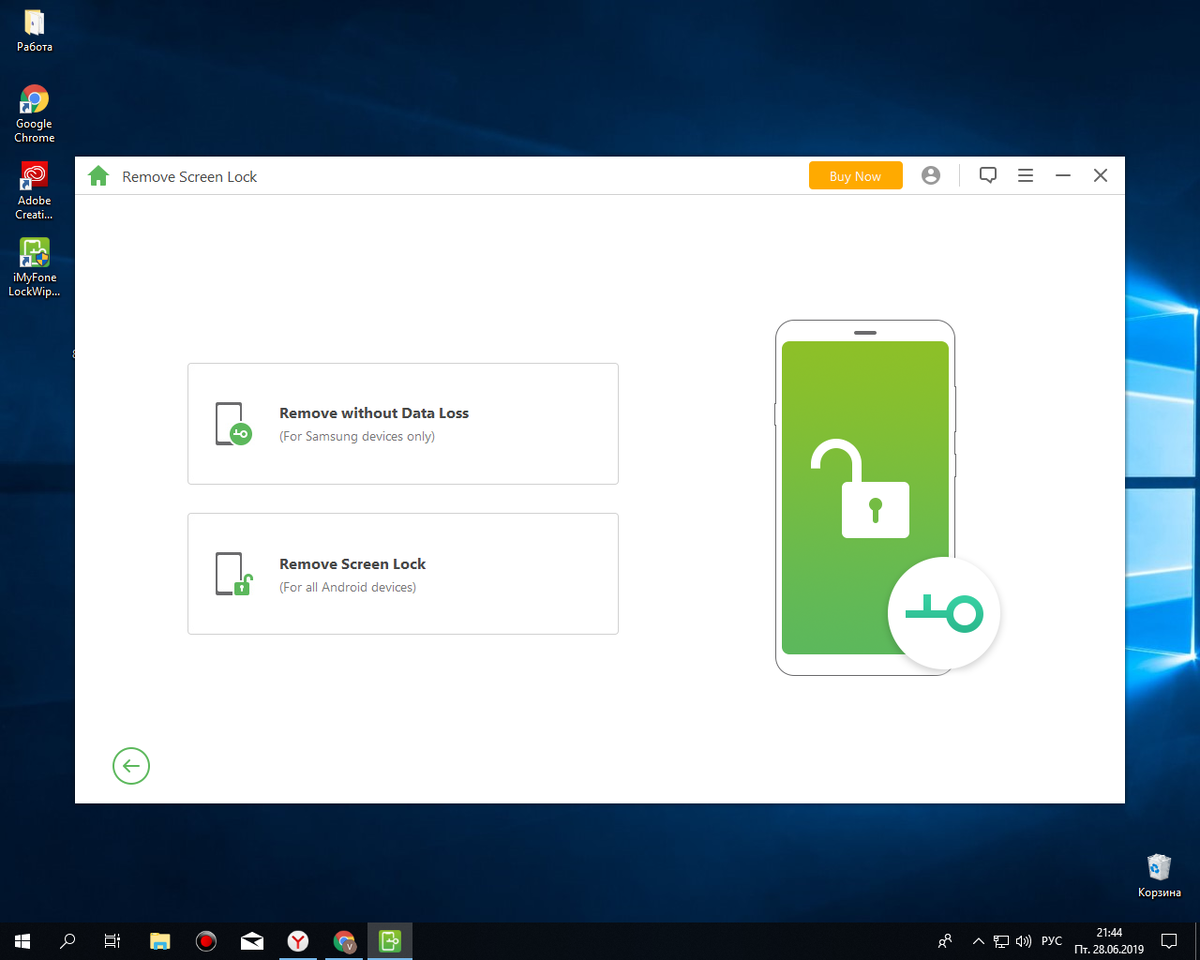Open the feedback chat icon
1200x960 pixels.
(x=988, y=175)
